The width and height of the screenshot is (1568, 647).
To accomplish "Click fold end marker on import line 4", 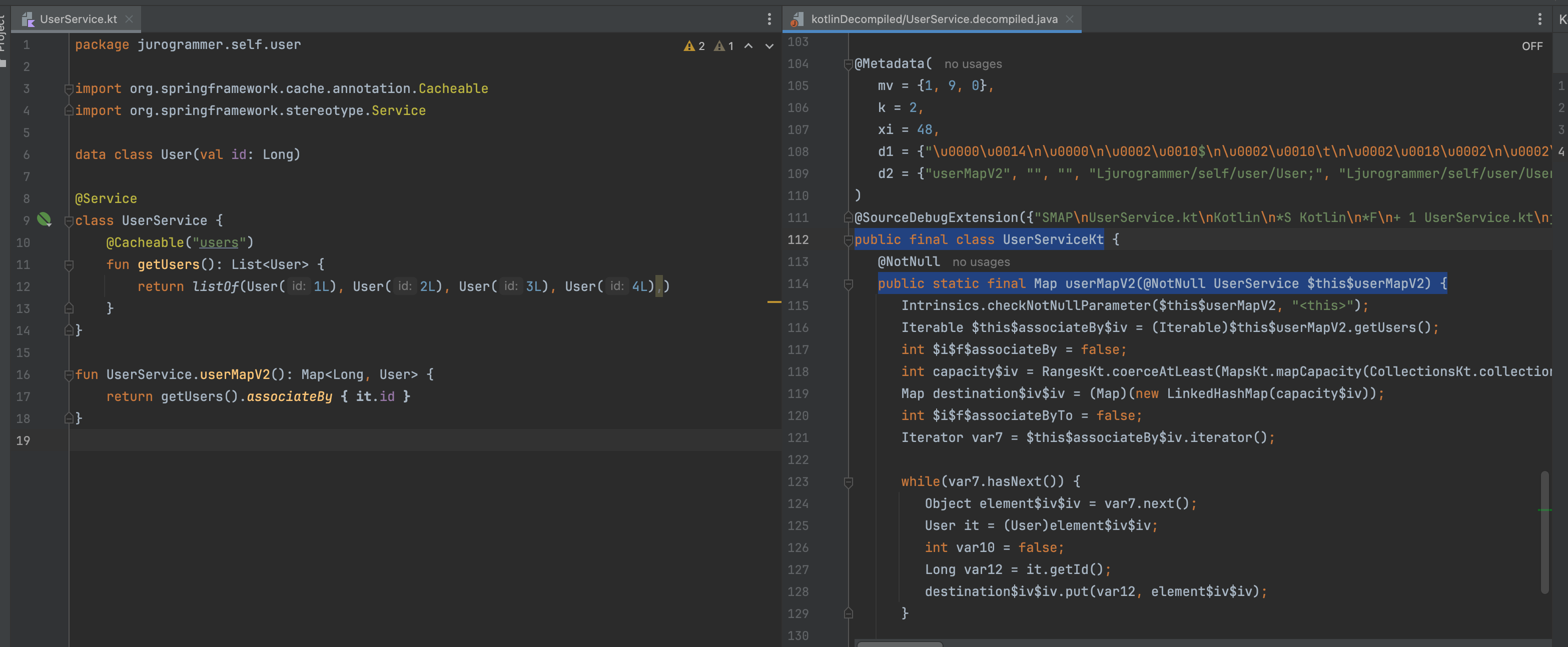I will pyautogui.click(x=69, y=110).
